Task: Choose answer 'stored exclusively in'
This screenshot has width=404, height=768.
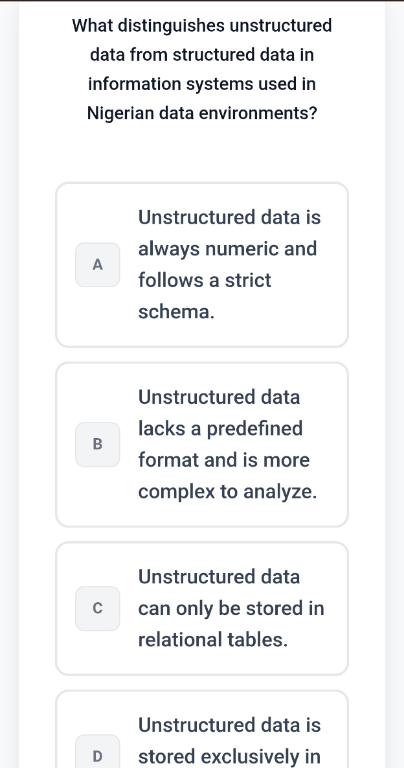Action: [x=202, y=729]
